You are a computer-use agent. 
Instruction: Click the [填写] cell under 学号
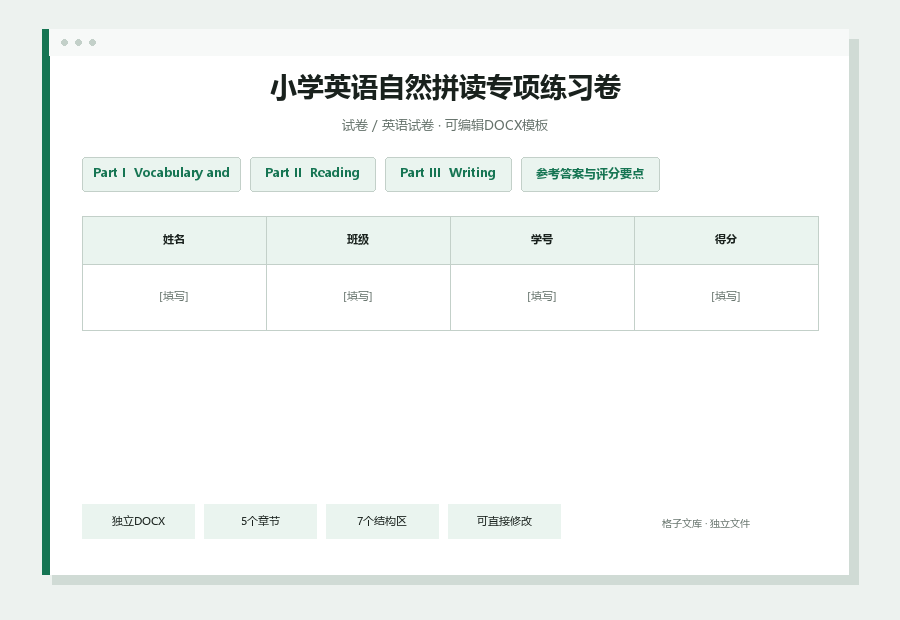coord(542,297)
